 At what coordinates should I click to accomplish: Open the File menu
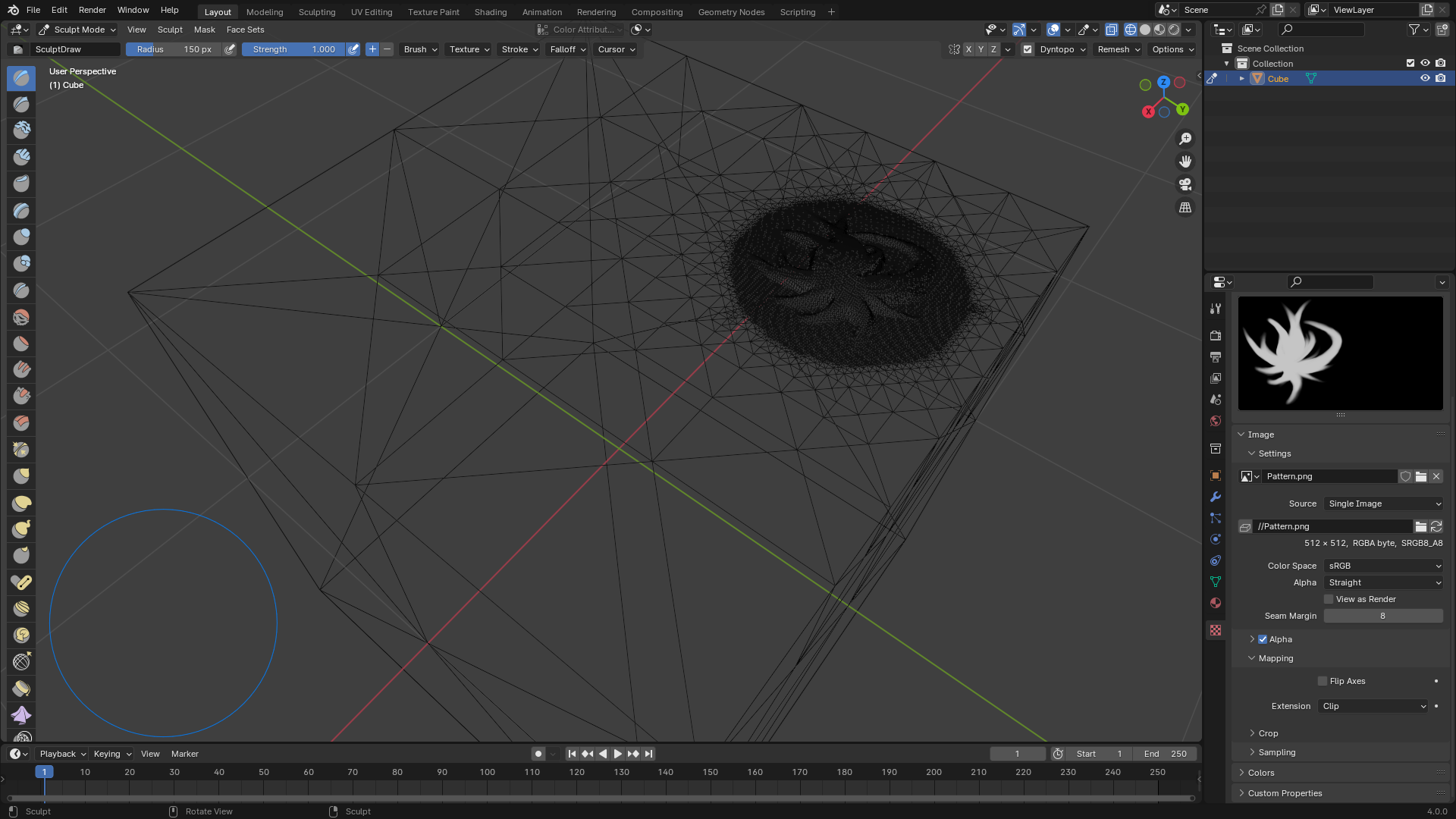coord(33,10)
